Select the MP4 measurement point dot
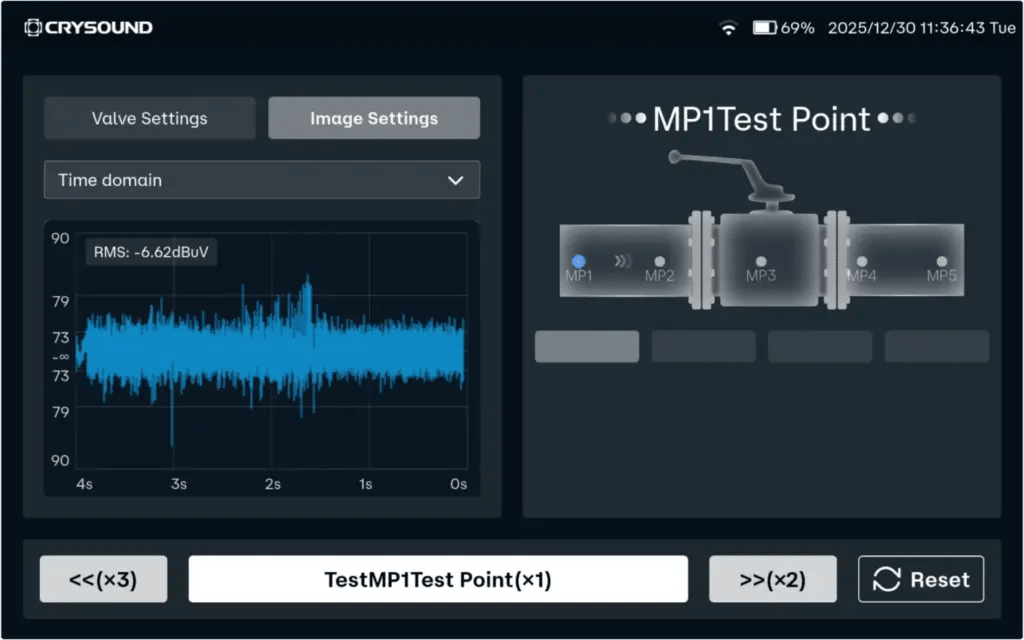Screen dimensions: 1024x640 coord(861,261)
